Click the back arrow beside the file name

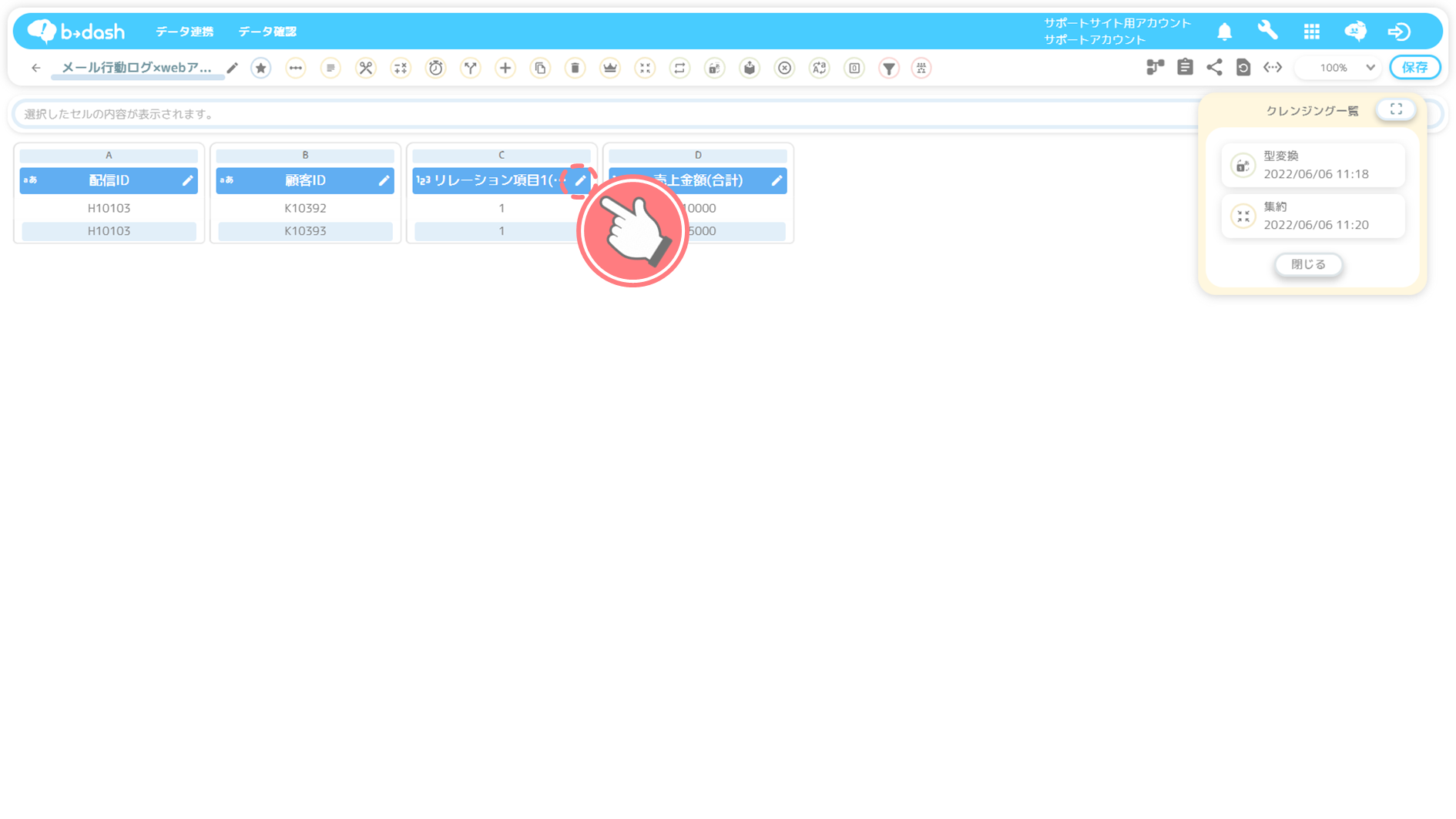pyautogui.click(x=35, y=68)
